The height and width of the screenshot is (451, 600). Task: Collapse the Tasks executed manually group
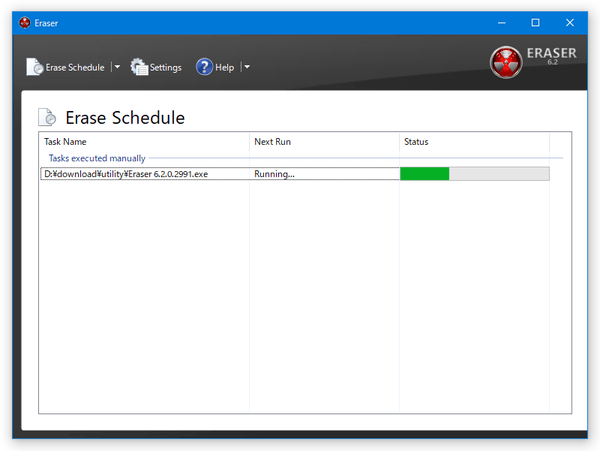point(97,158)
